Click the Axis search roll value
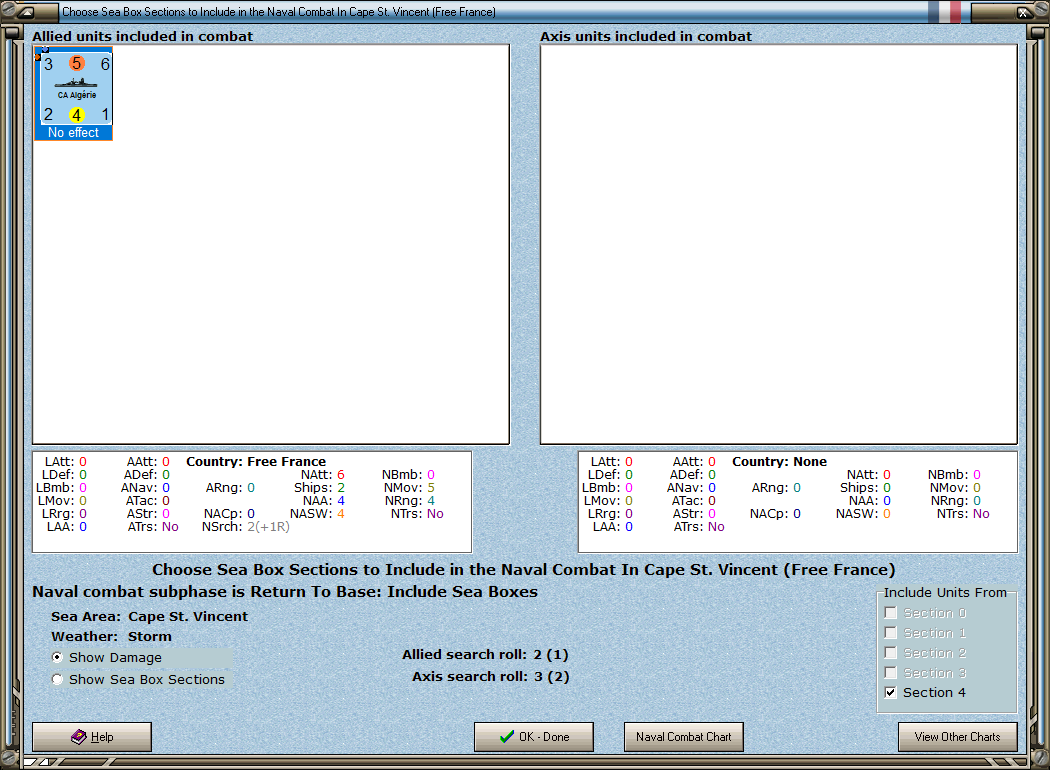 point(552,676)
